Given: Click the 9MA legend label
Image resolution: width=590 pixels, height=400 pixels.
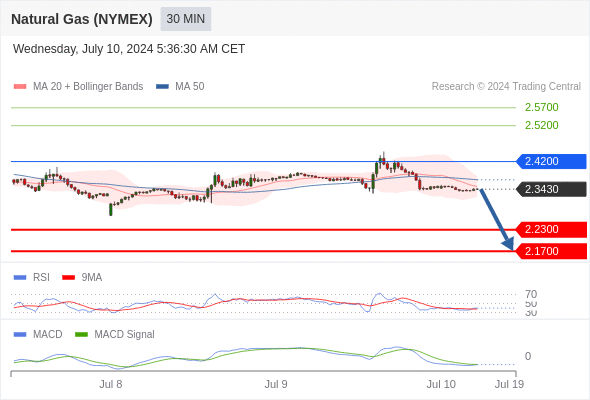Looking at the screenshot, I should coord(92,278).
